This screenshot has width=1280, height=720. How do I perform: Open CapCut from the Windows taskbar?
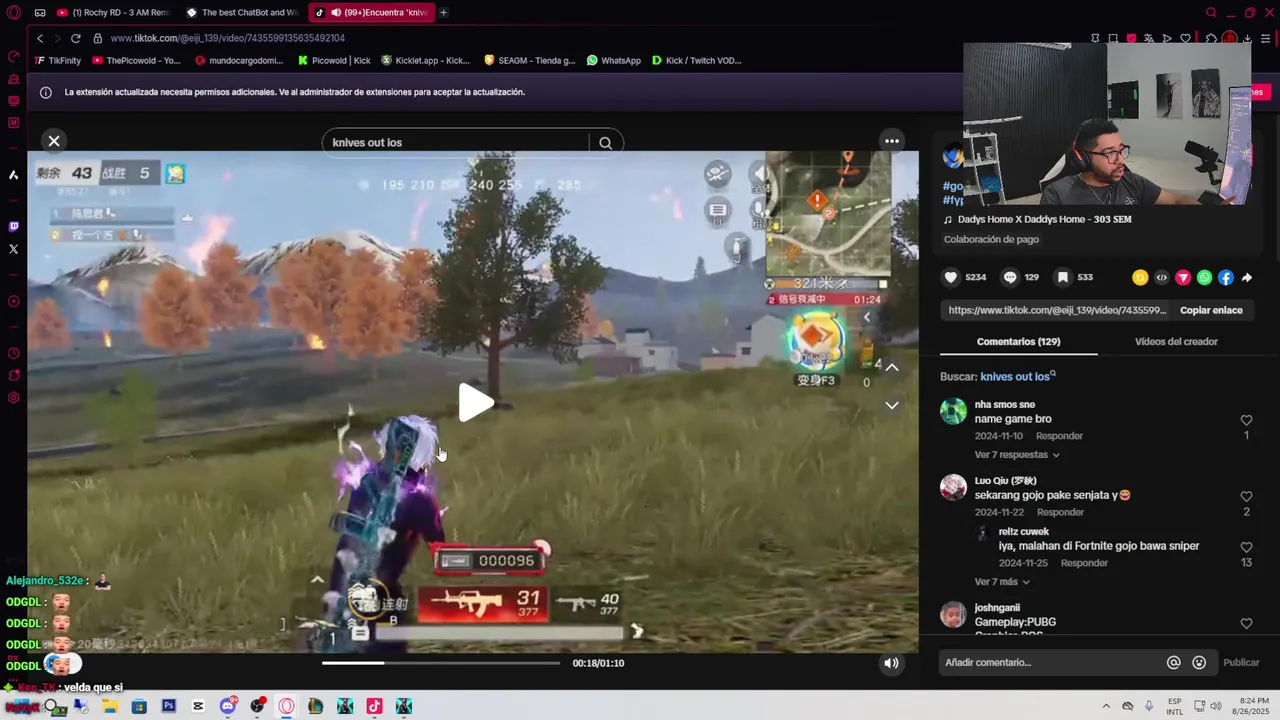click(x=198, y=706)
